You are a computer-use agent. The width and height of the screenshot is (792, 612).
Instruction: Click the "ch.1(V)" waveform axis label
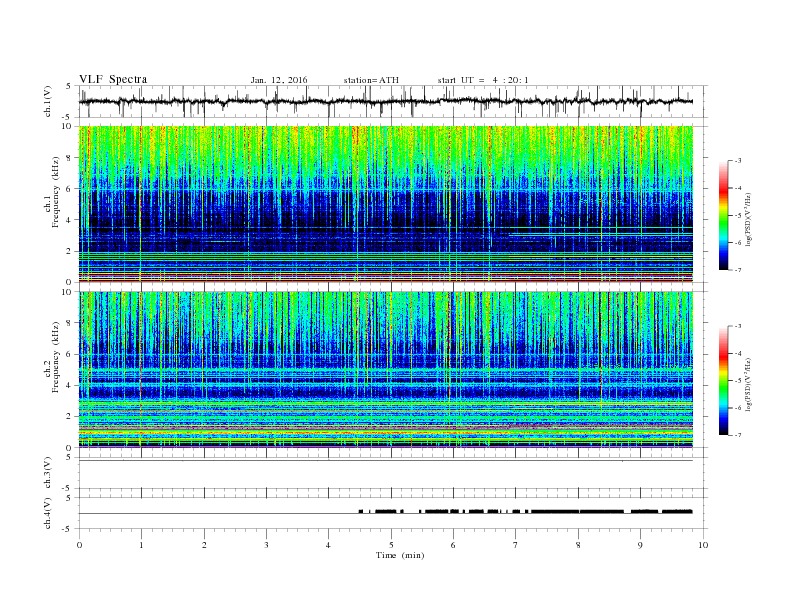click(x=48, y=101)
